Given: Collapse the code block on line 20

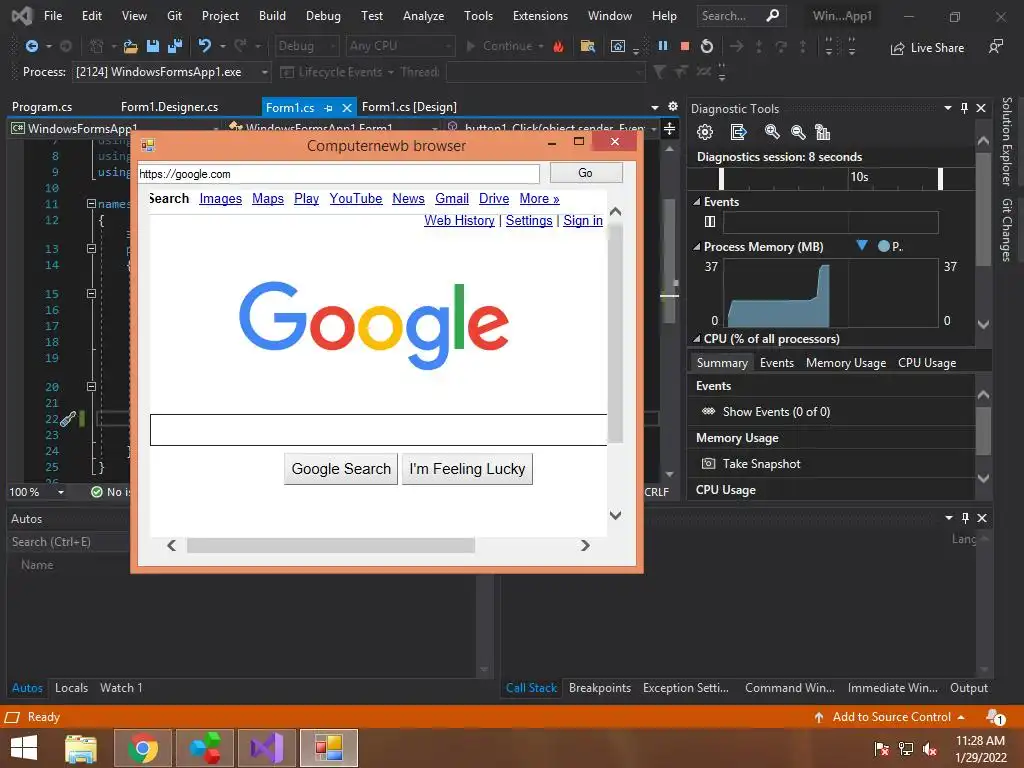Looking at the screenshot, I should pos(91,387).
